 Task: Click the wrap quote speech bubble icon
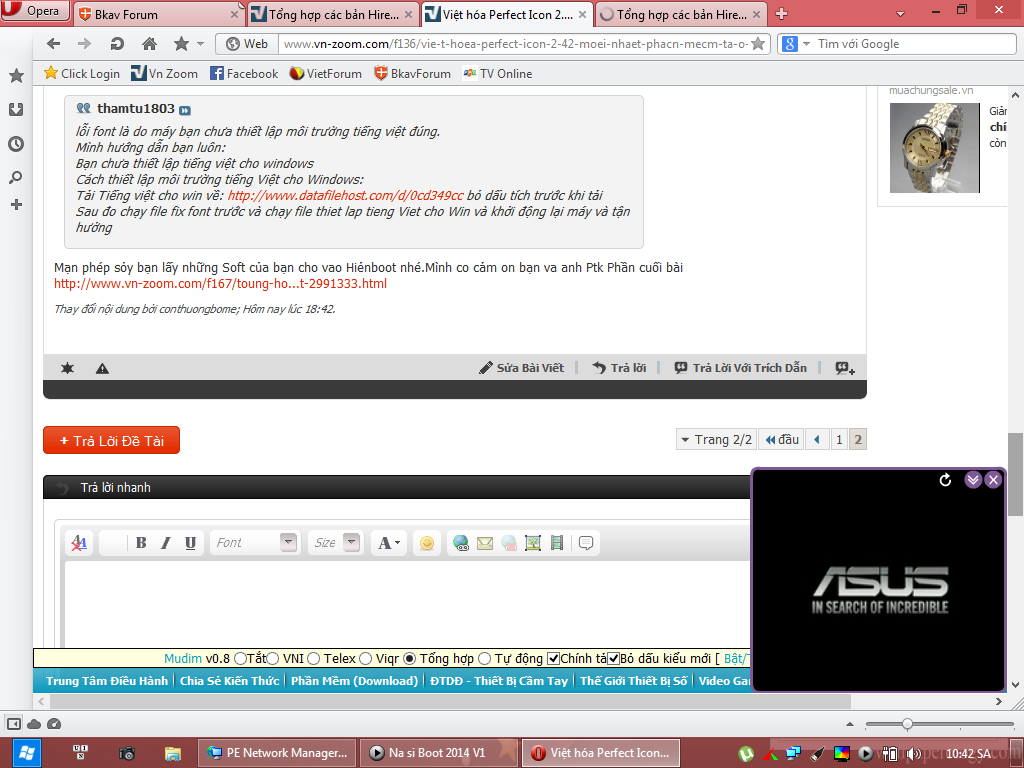[586, 543]
